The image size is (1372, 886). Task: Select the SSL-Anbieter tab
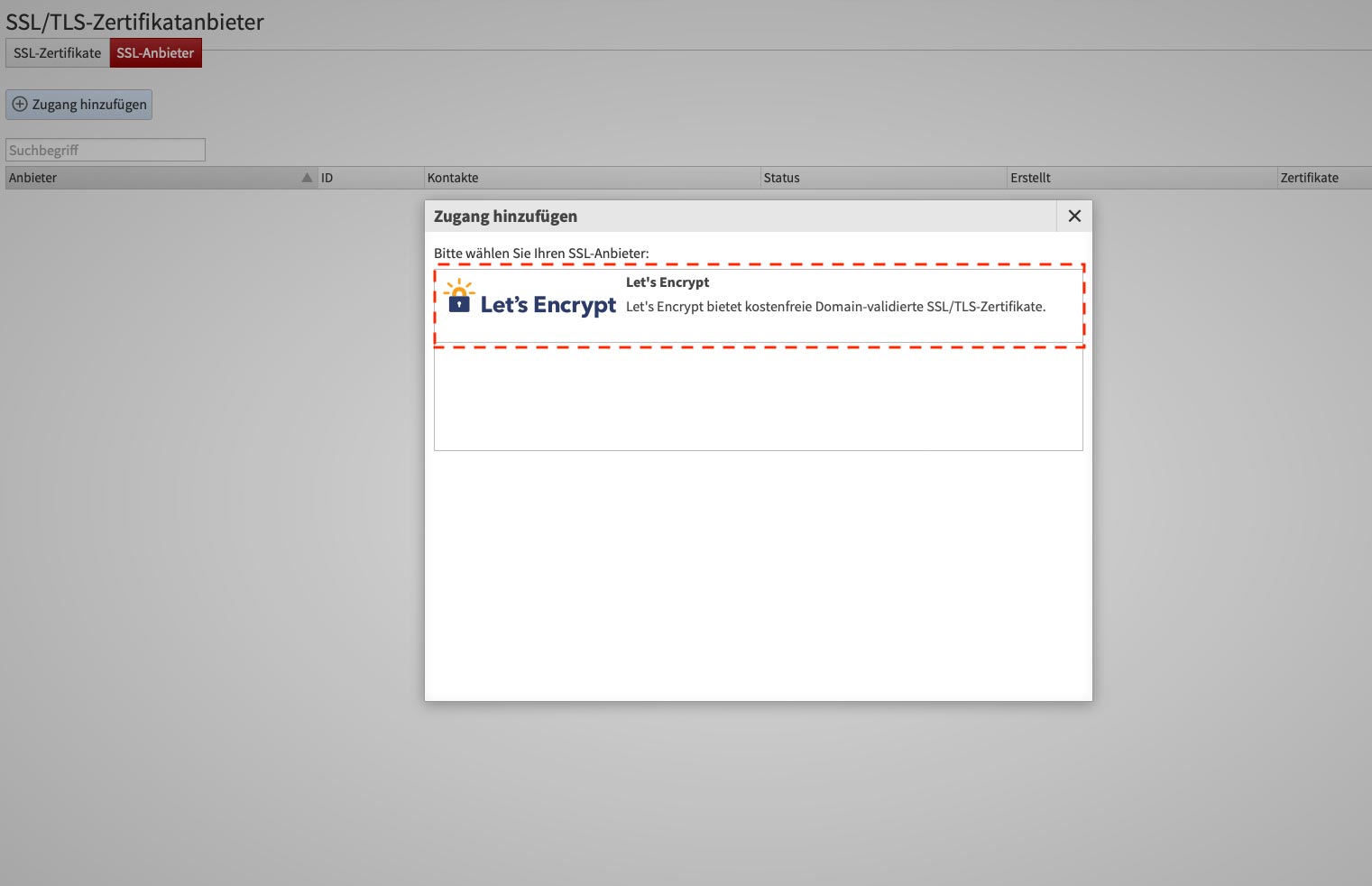click(x=155, y=53)
